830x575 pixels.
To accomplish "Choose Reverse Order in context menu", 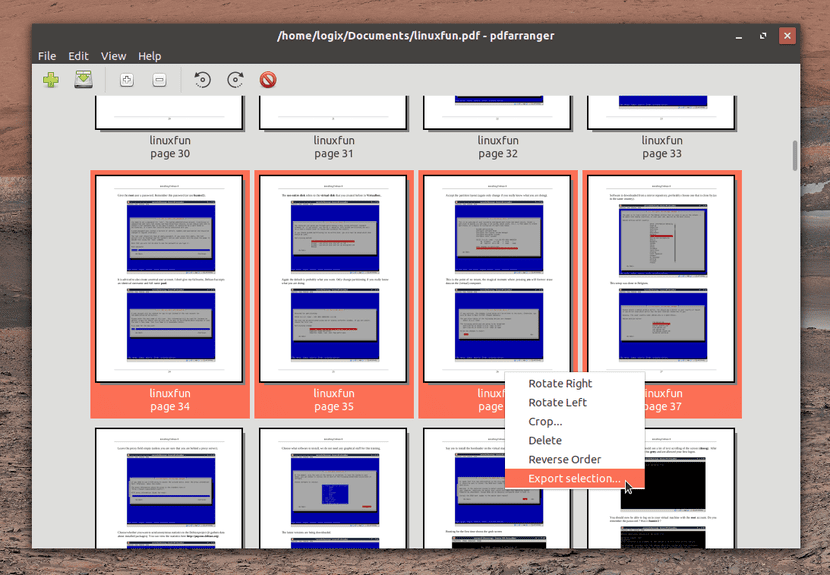I will tap(574, 460).
